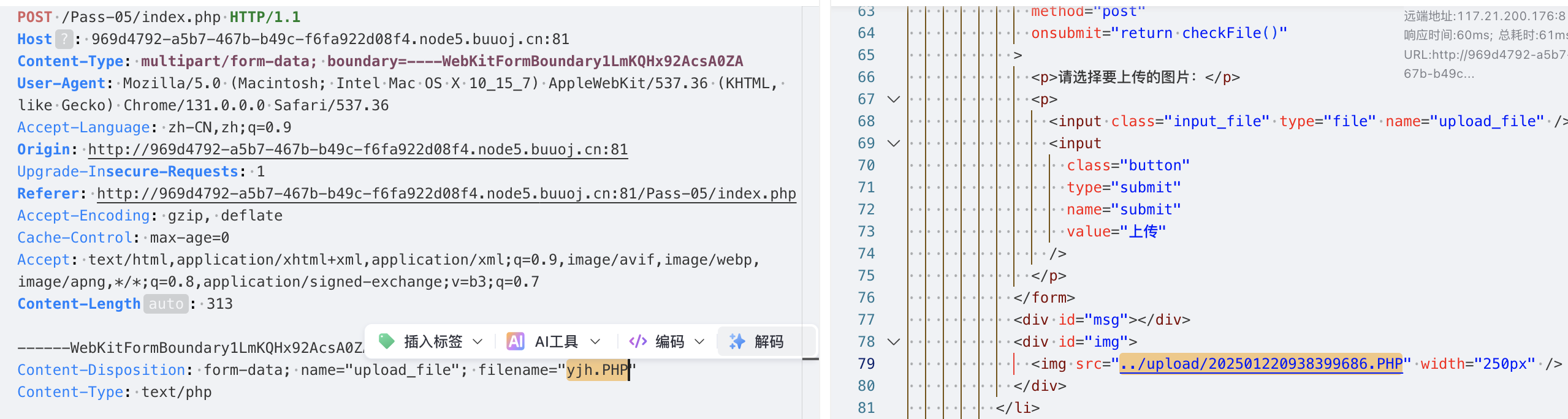
Task: Collapse the fold arrow at line 67
Action: pyautogui.click(x=894, y=99)
